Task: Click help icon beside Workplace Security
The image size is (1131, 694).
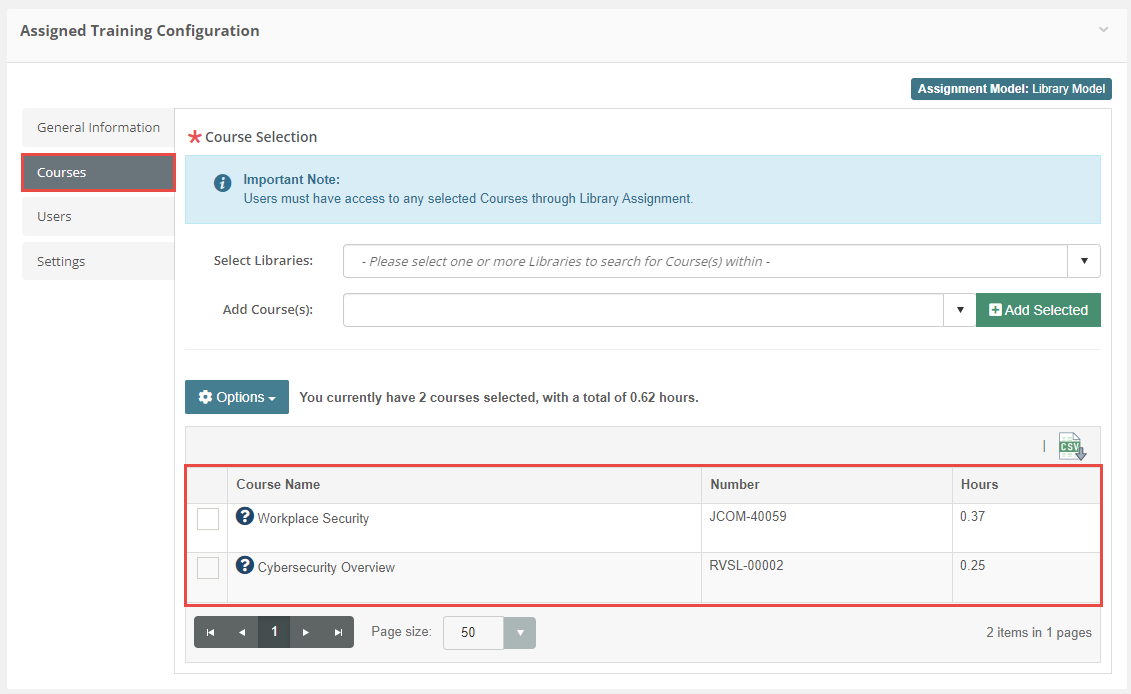Action: tap(245, 516)
